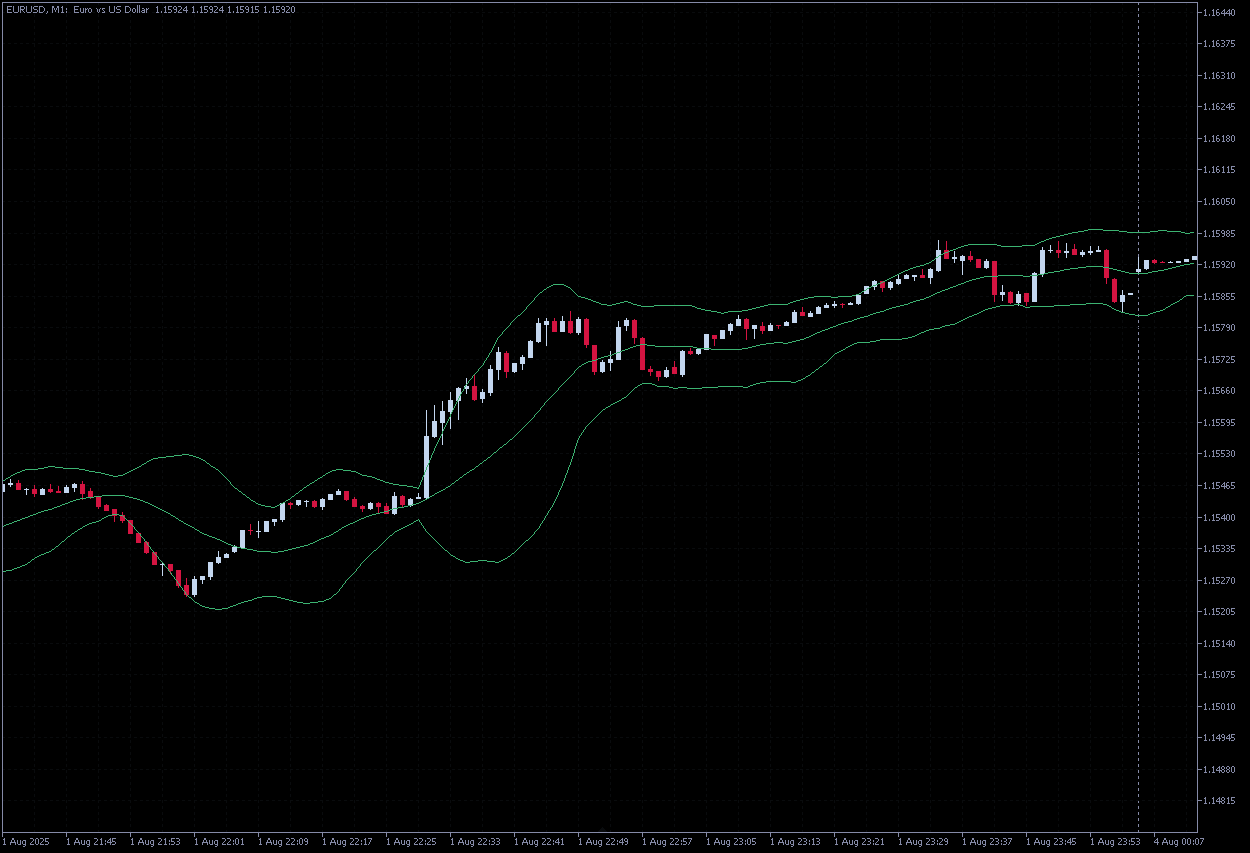Select the '1 Aug 22:25' time axis label
Viewport: 1250px width, 853px height.
coord(411,841)
